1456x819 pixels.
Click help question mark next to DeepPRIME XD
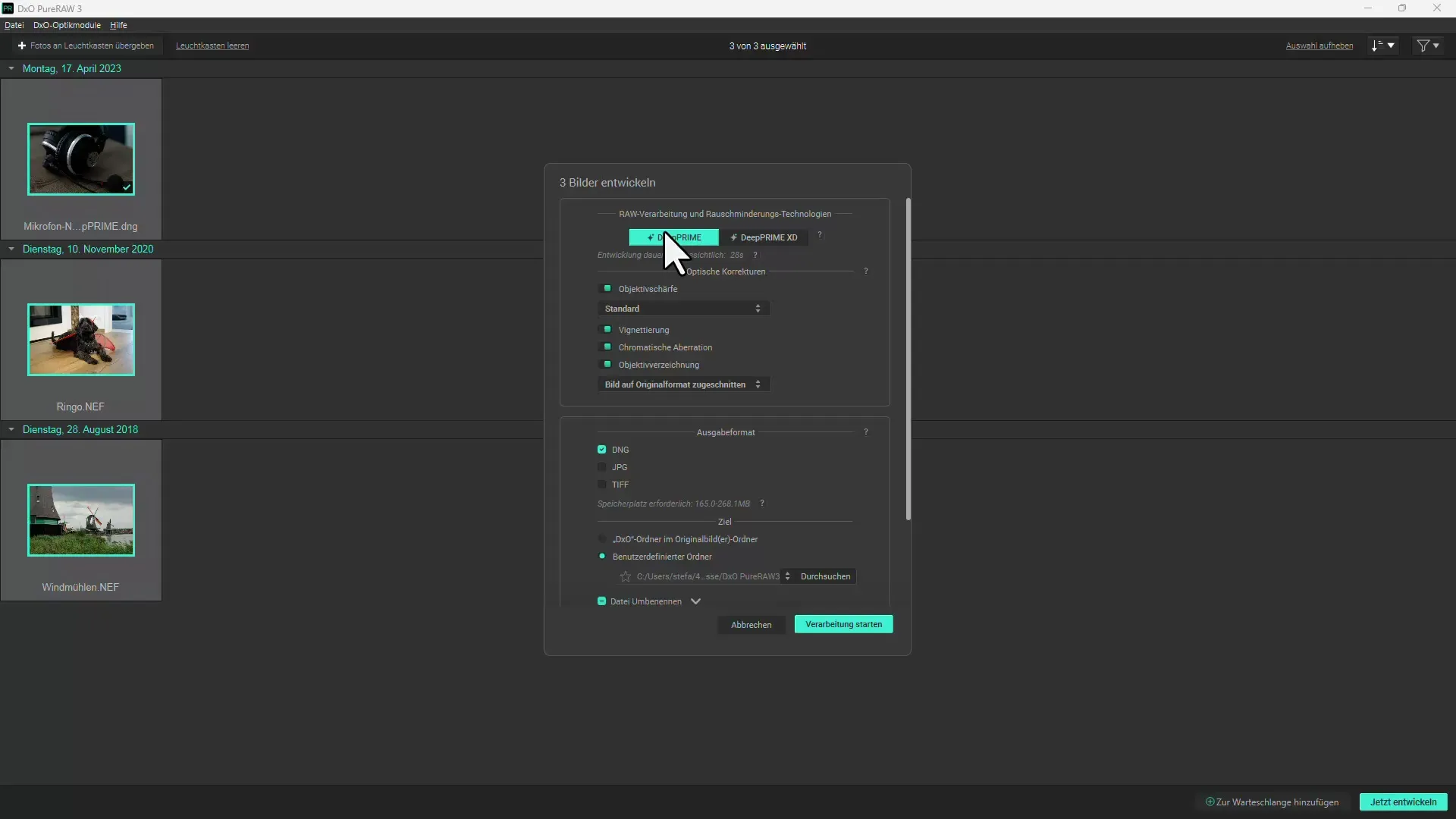tap(820, 235)
